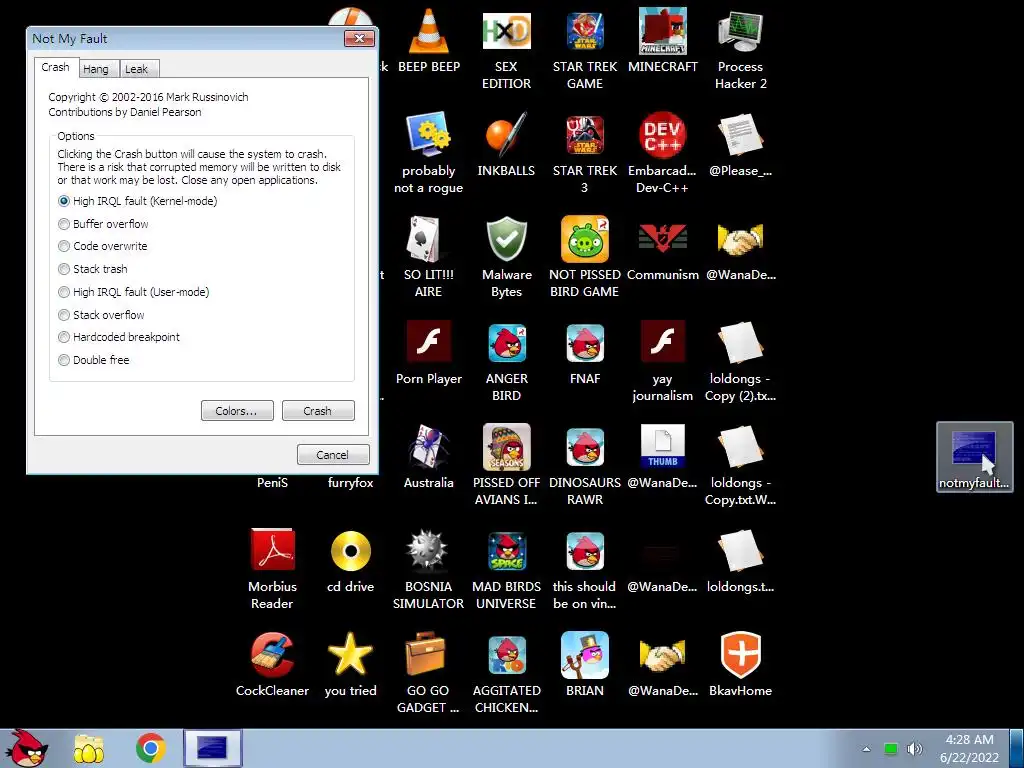Select Double free radio button
The image size is (1024, 768).
pos(64,360)
